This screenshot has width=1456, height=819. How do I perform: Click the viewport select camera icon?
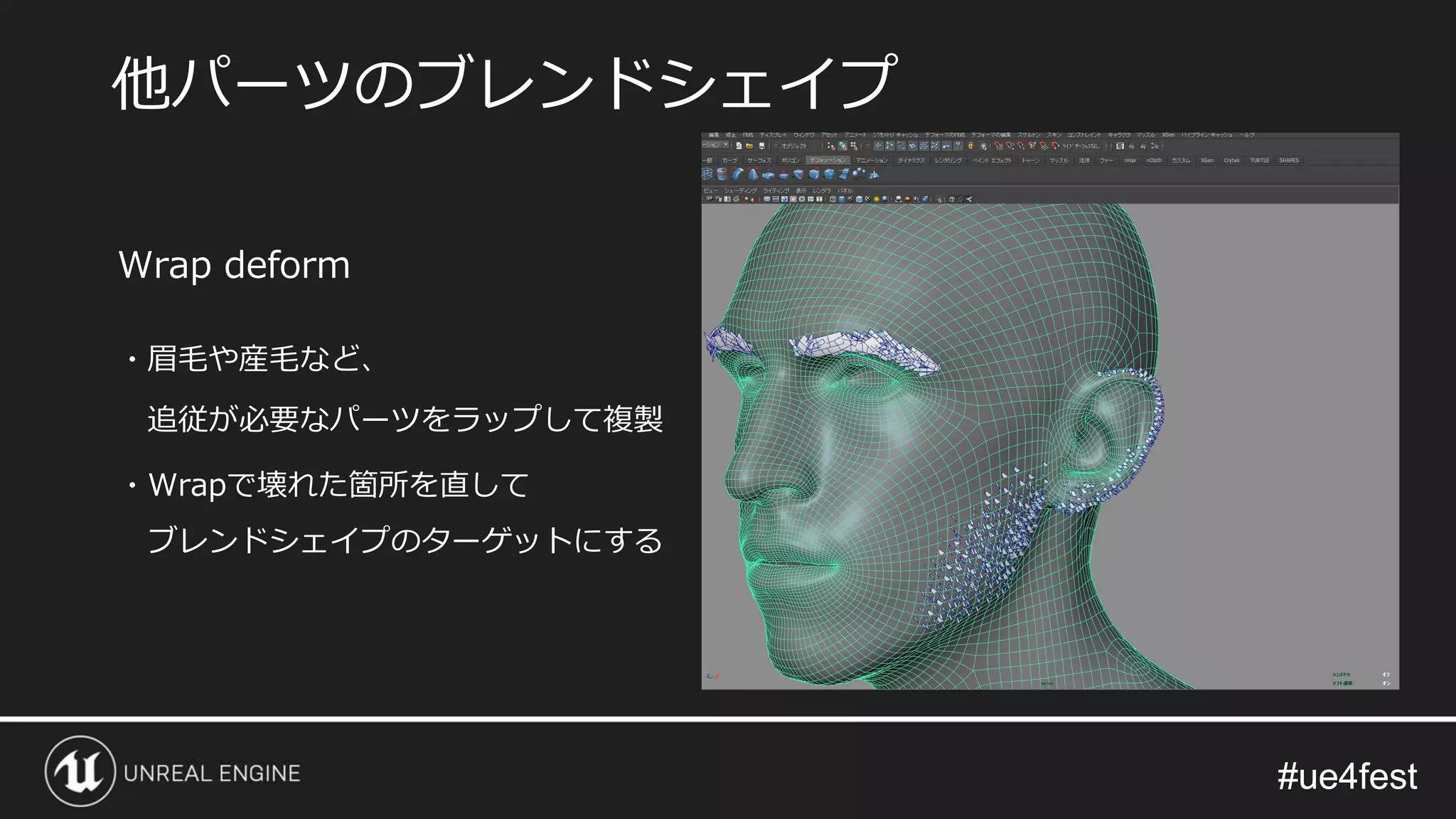click(x=710, y=199)
